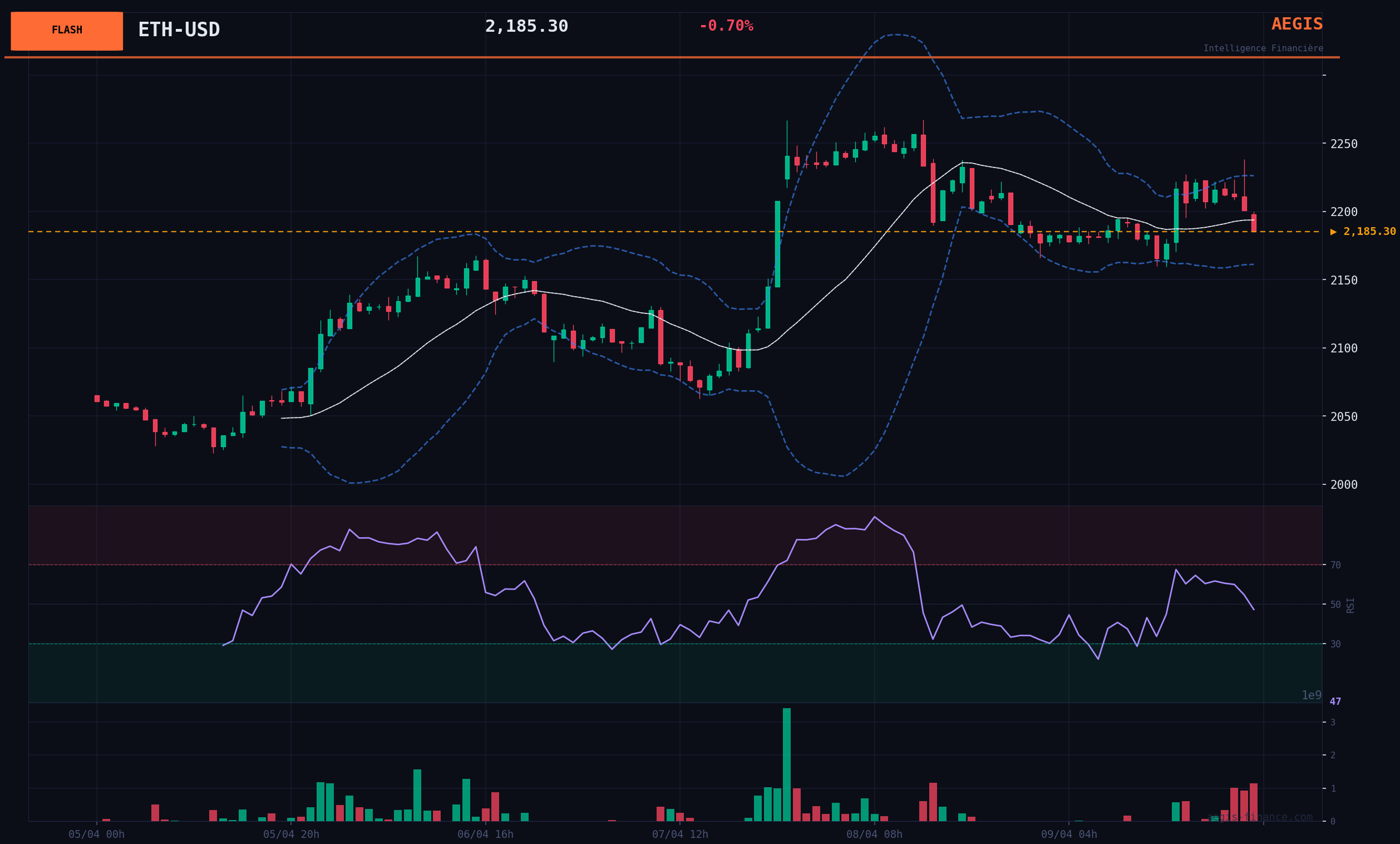The image size is (1400, 844).
Task: Click the purple 47 RSI value
Action: click(x=1335, y=702)
